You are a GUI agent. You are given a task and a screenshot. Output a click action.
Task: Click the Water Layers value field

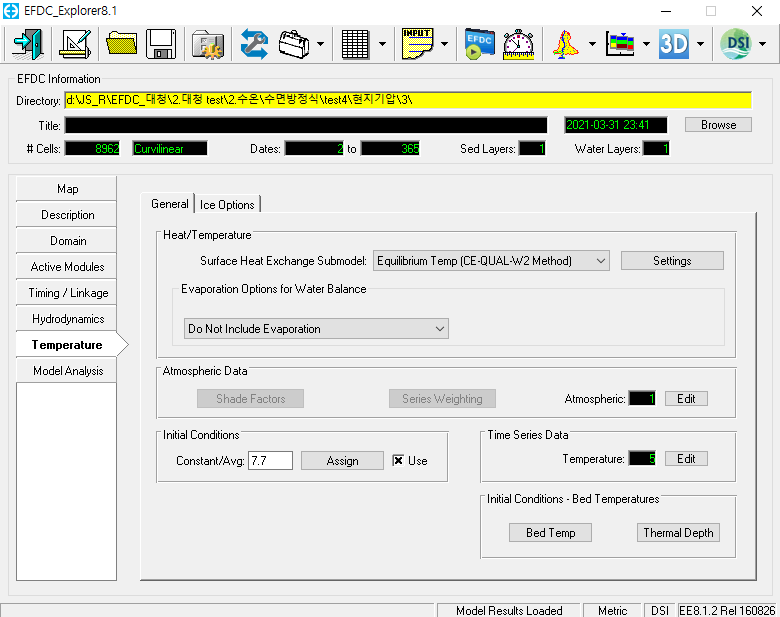point(656,149)
